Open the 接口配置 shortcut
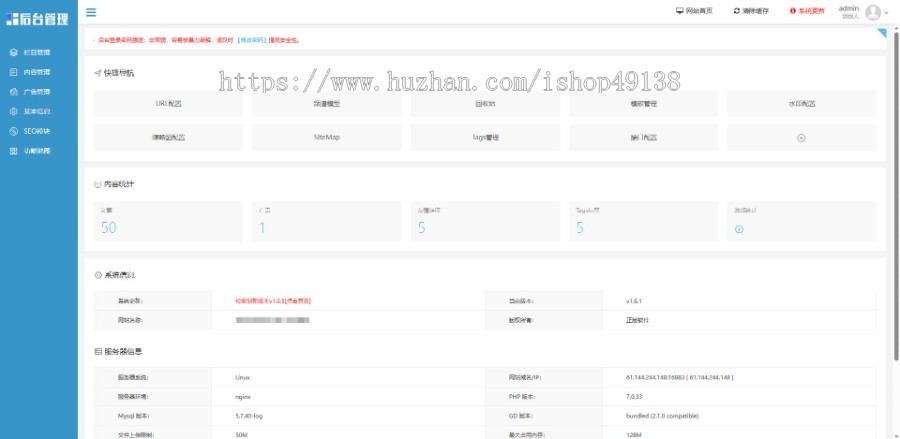900x439 pixels. (x=643, y=138)
